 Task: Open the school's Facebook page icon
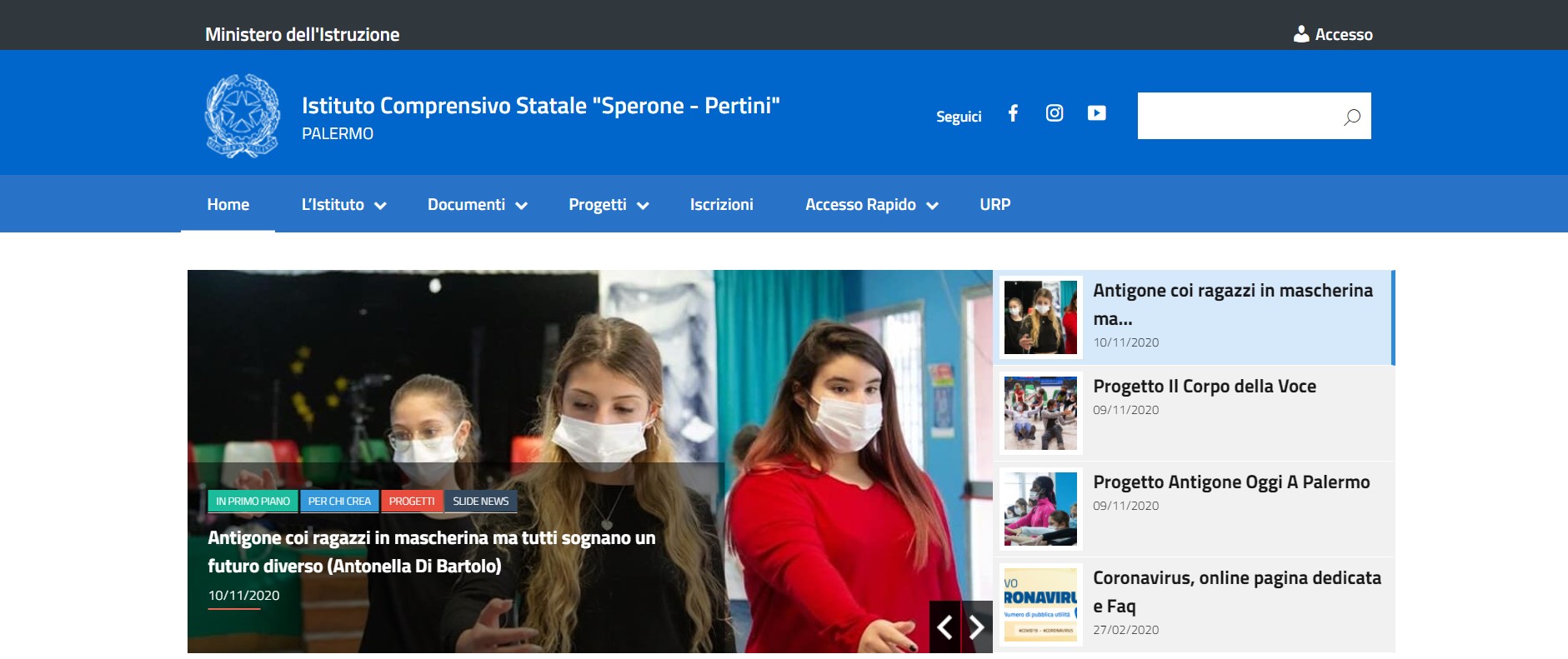coord(1013,113)
